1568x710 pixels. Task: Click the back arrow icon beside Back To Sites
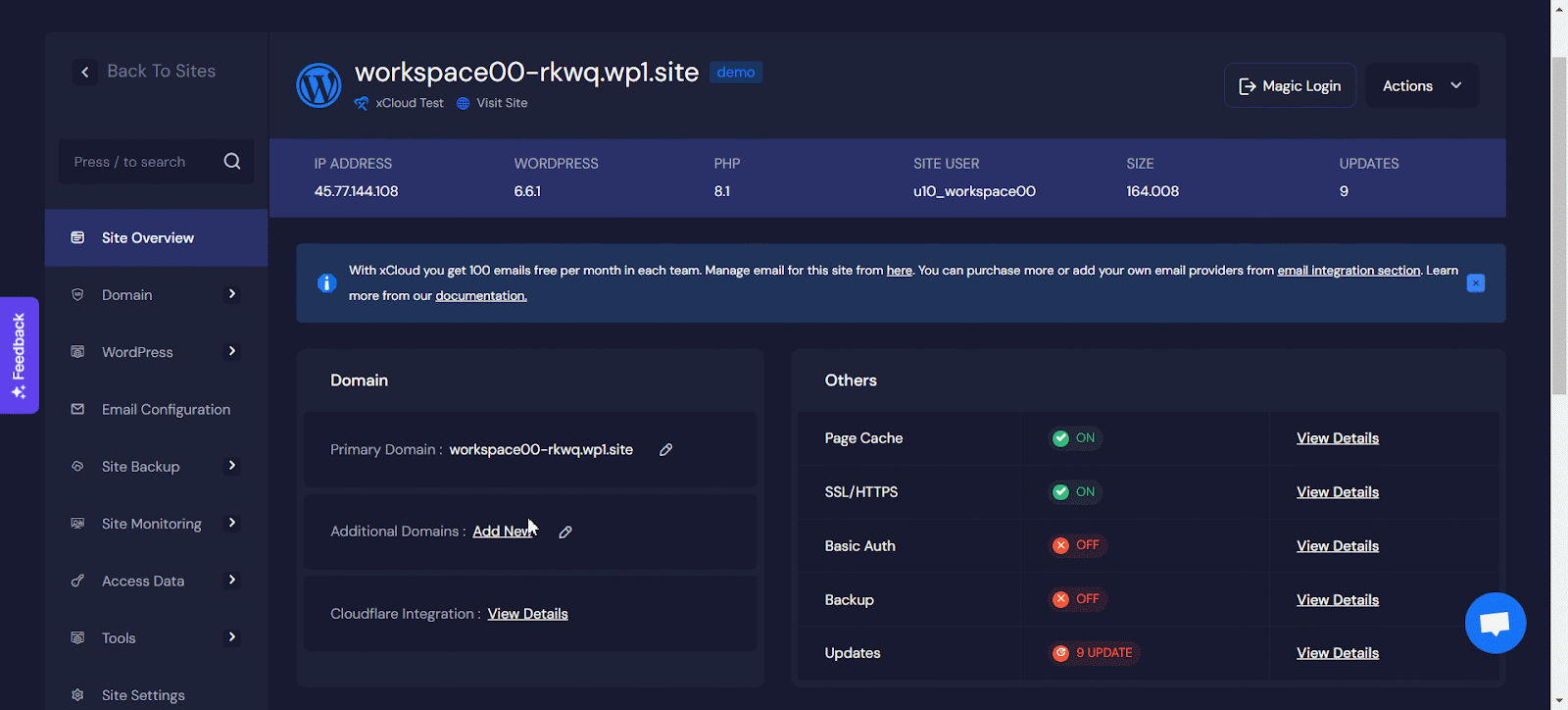tap(85, 72)
